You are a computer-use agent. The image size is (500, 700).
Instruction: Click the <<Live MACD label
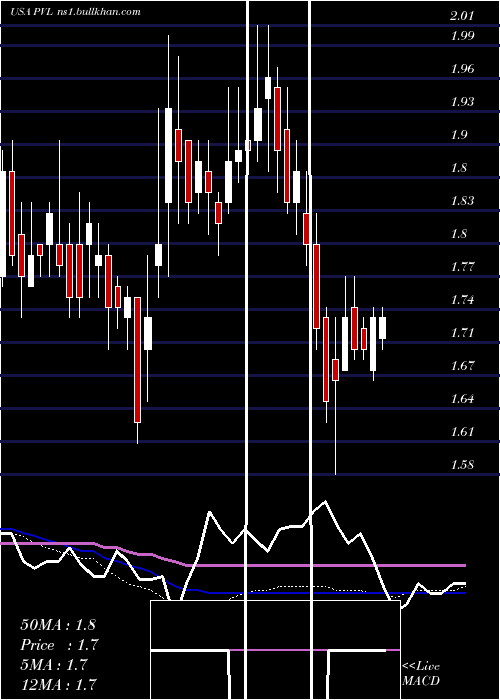pos(421,674)
